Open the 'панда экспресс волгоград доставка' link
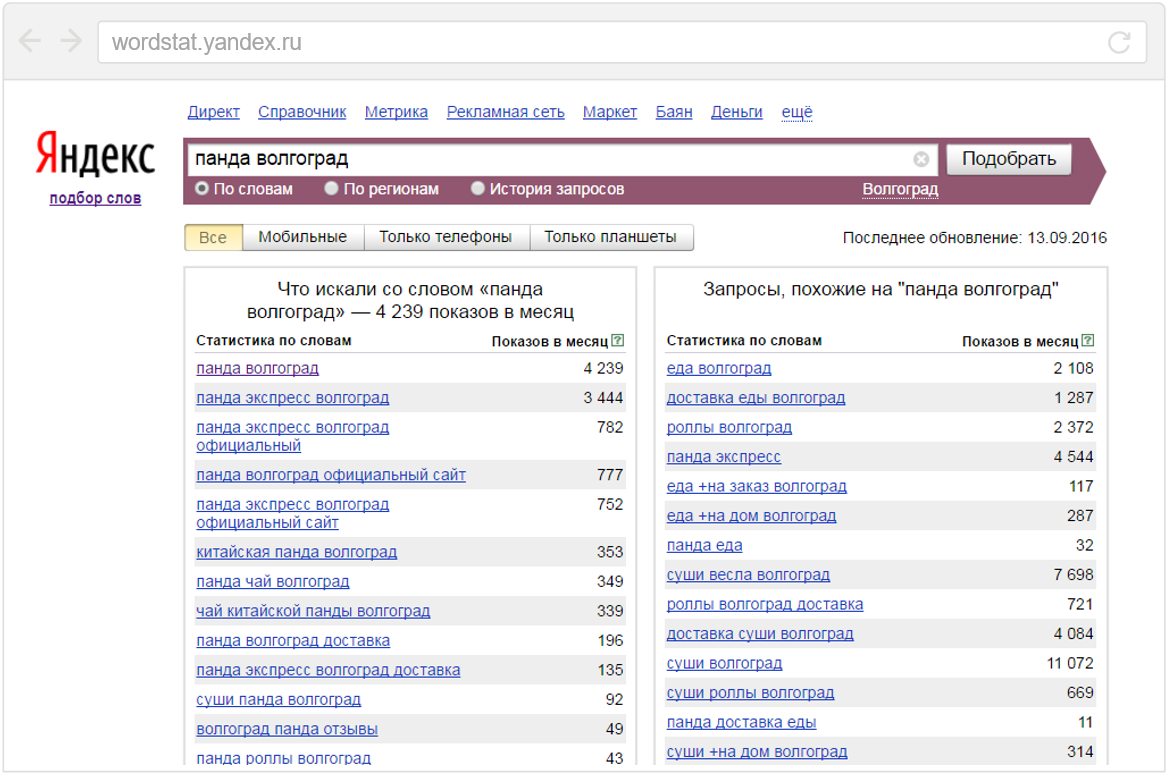The width and height of the screenshot is (1169, 776). coord(328,670)
